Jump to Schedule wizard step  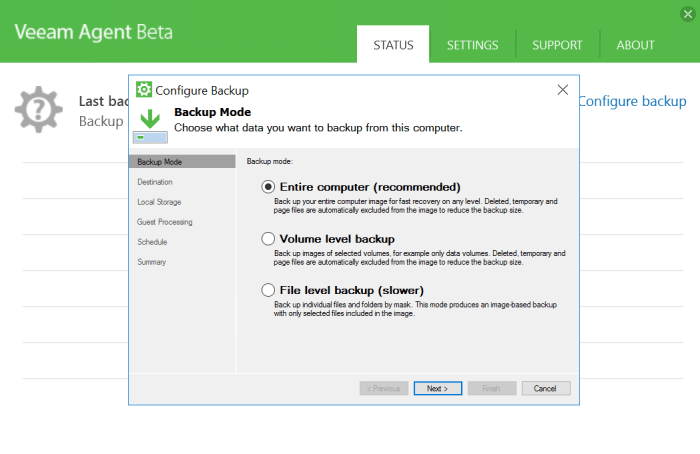tap(152, 242)
